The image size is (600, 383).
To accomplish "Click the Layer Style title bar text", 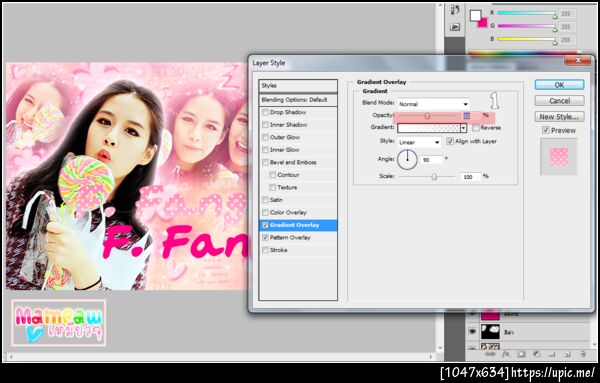I will (269, 63).
